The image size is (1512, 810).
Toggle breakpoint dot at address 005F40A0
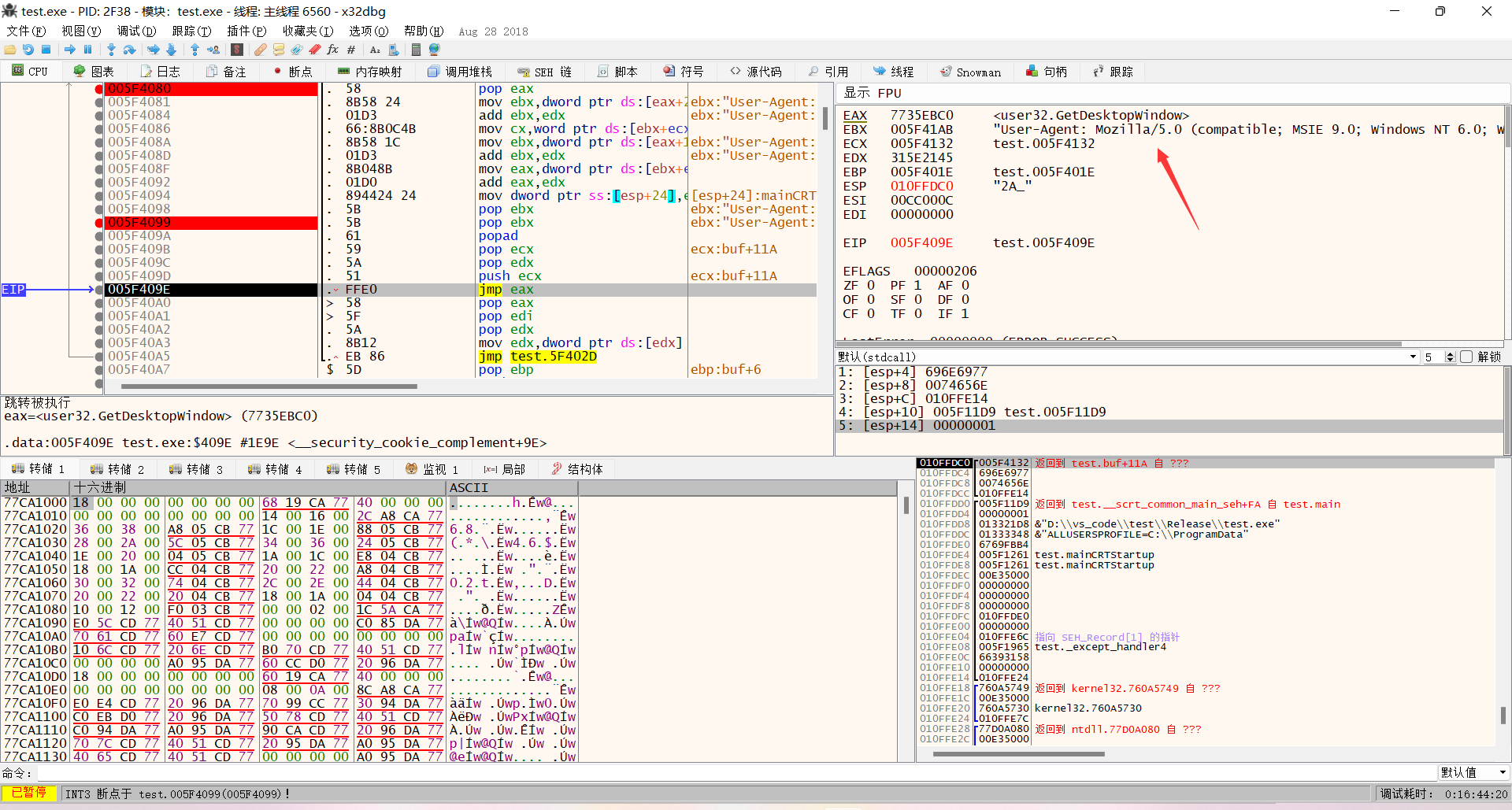[98, 303]
